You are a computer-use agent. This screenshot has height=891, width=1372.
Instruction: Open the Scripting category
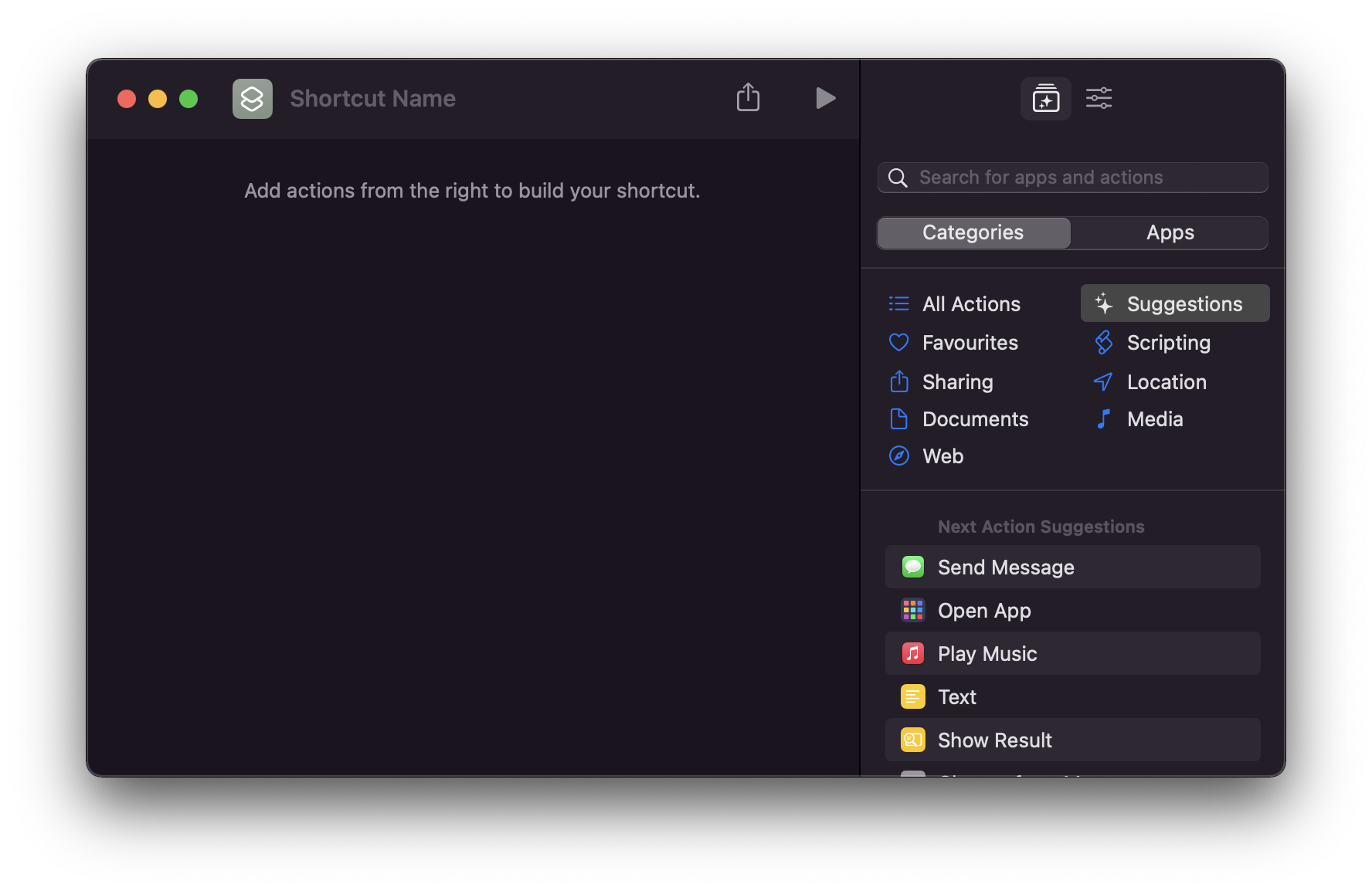click(1168, 343)
